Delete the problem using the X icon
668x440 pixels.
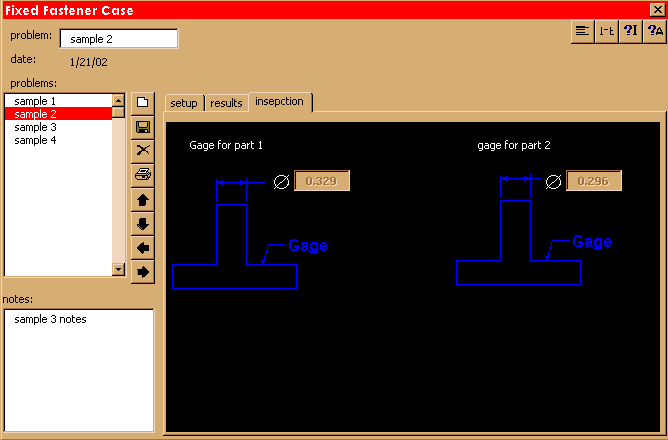(143, 150)
